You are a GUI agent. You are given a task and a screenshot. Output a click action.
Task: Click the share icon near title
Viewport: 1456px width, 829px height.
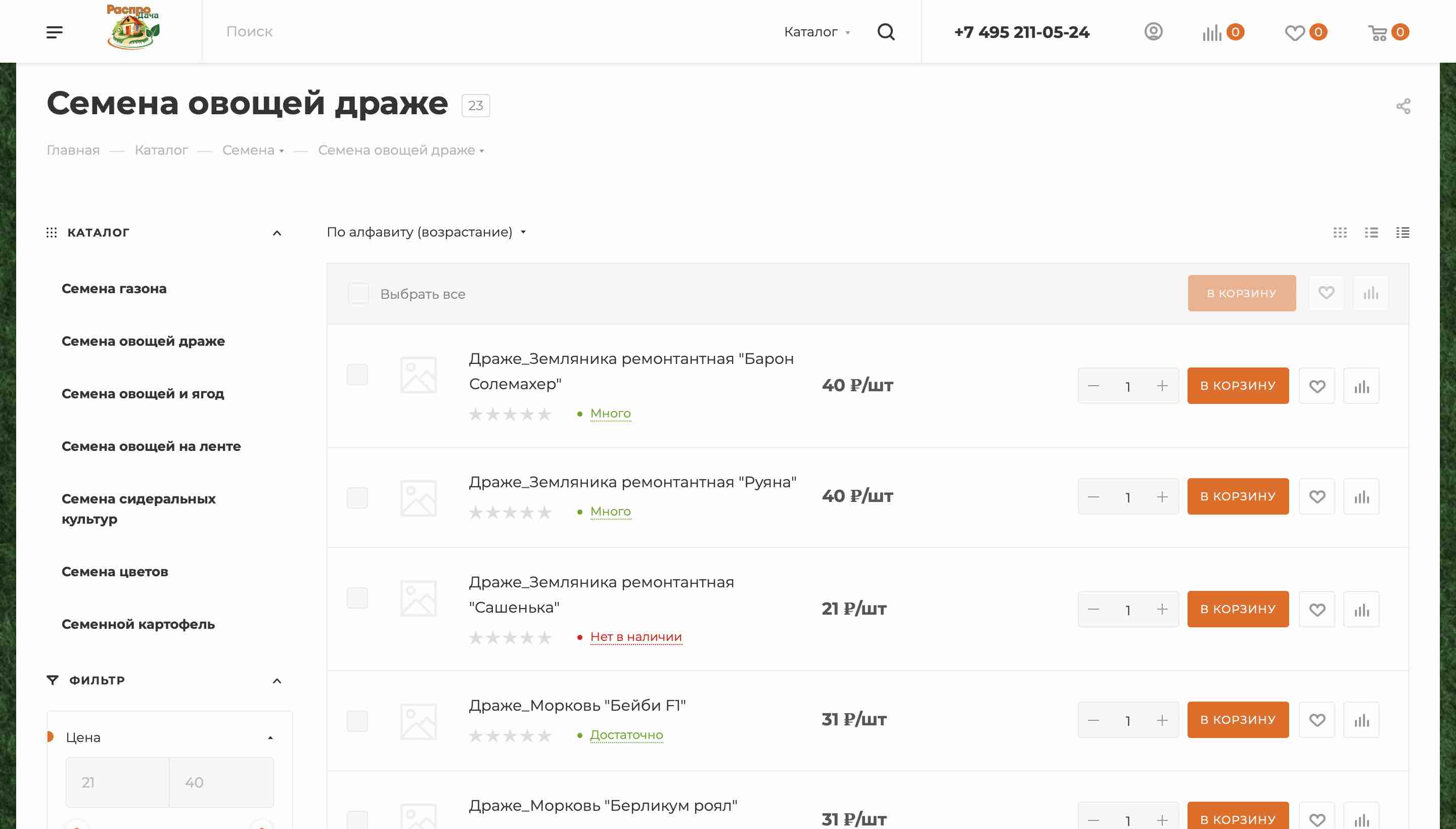tap(1403, 107)
